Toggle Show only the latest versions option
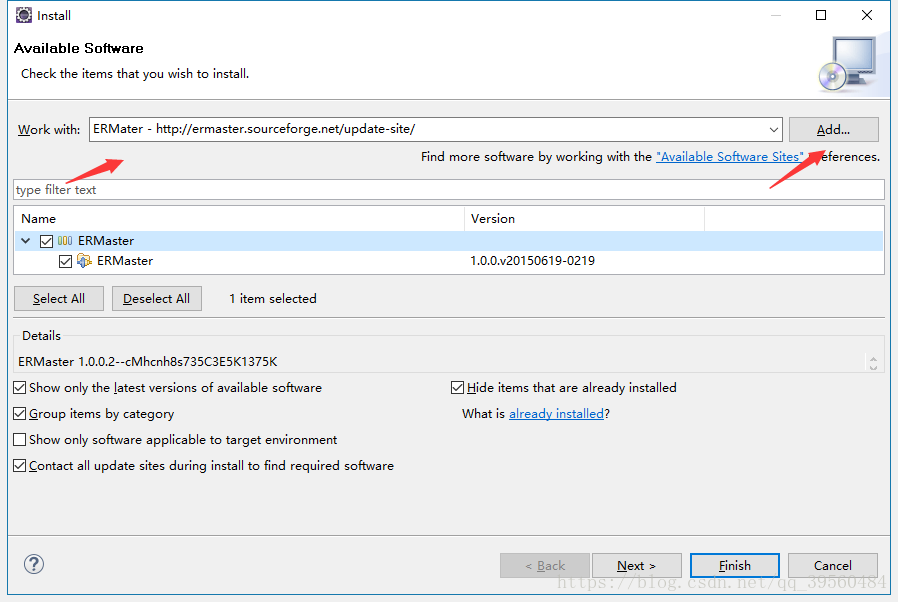898x602 pixels. coord(19,388)
